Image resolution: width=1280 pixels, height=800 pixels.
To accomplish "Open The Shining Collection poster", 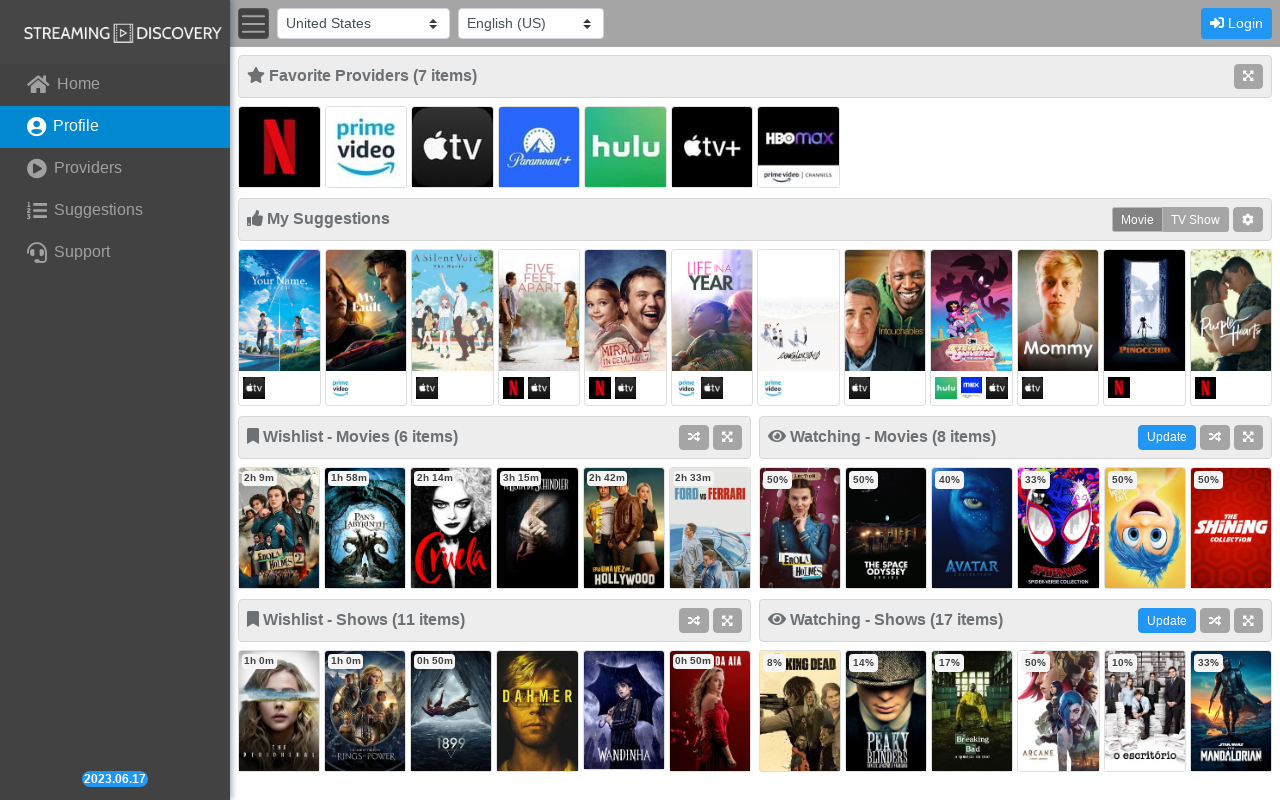I will click(1231, 528).
